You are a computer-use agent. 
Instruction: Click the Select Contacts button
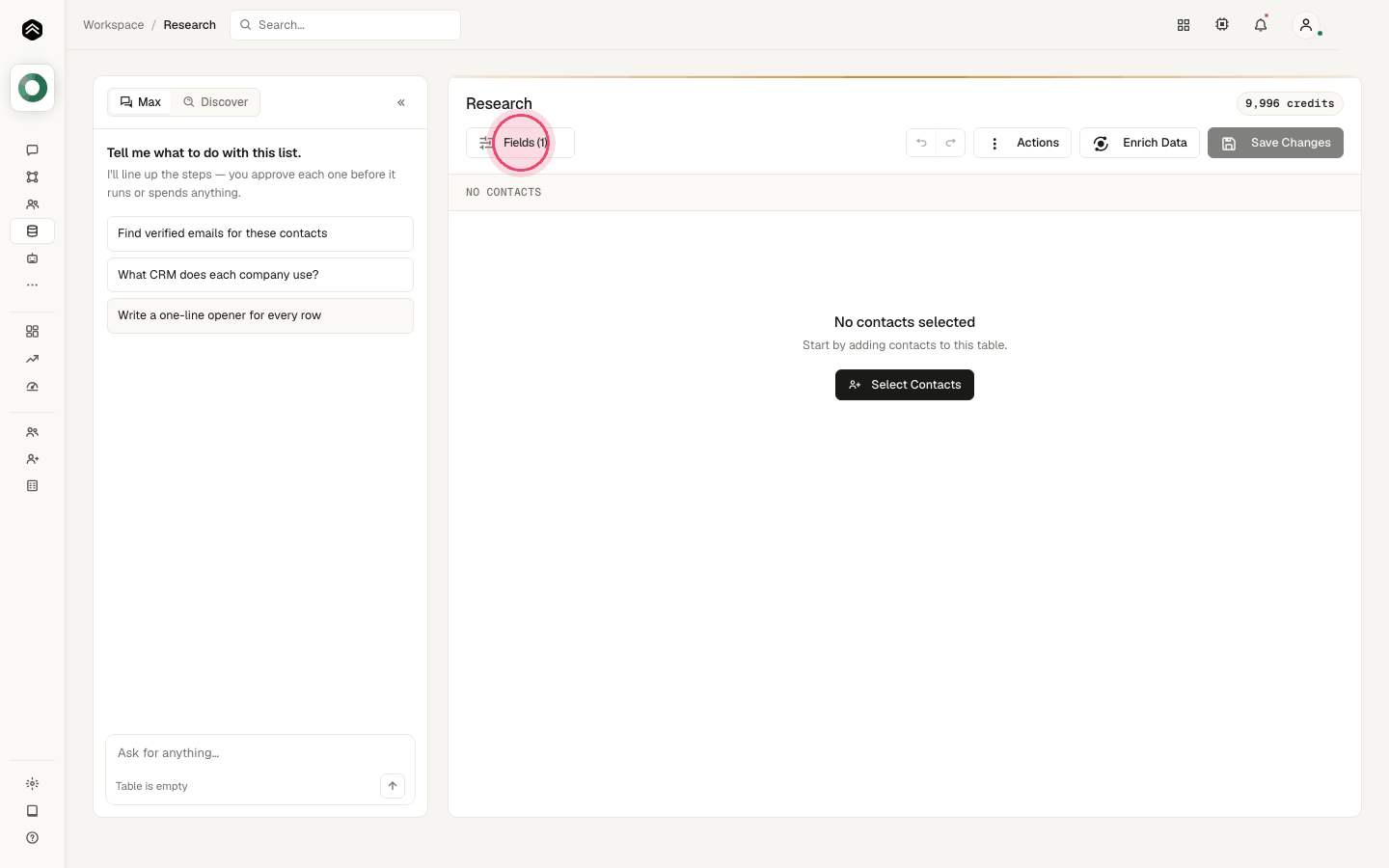pyautogui.click(x=905, y=385)
